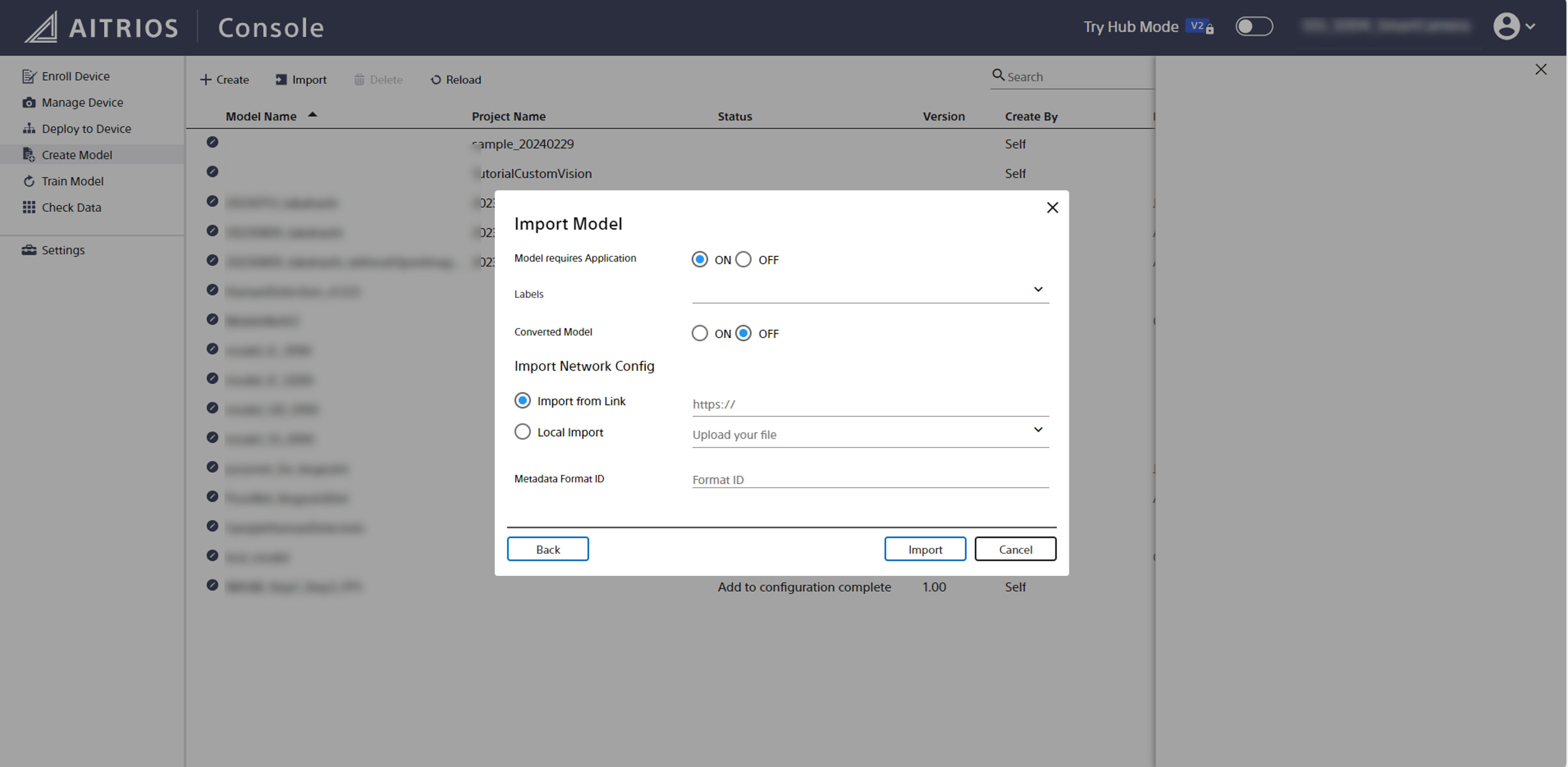
Task: Click the Deploy to Device icon
Action: pyautogui.click(x=29, y=129)
